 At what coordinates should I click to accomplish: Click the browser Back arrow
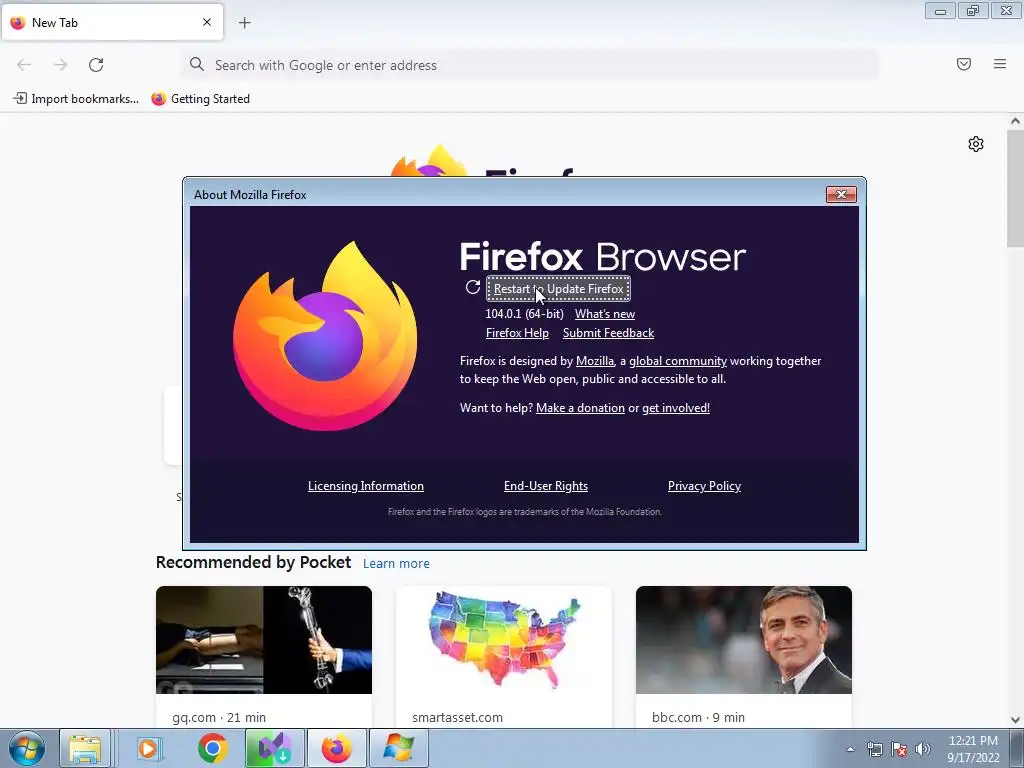pos(24,65)
